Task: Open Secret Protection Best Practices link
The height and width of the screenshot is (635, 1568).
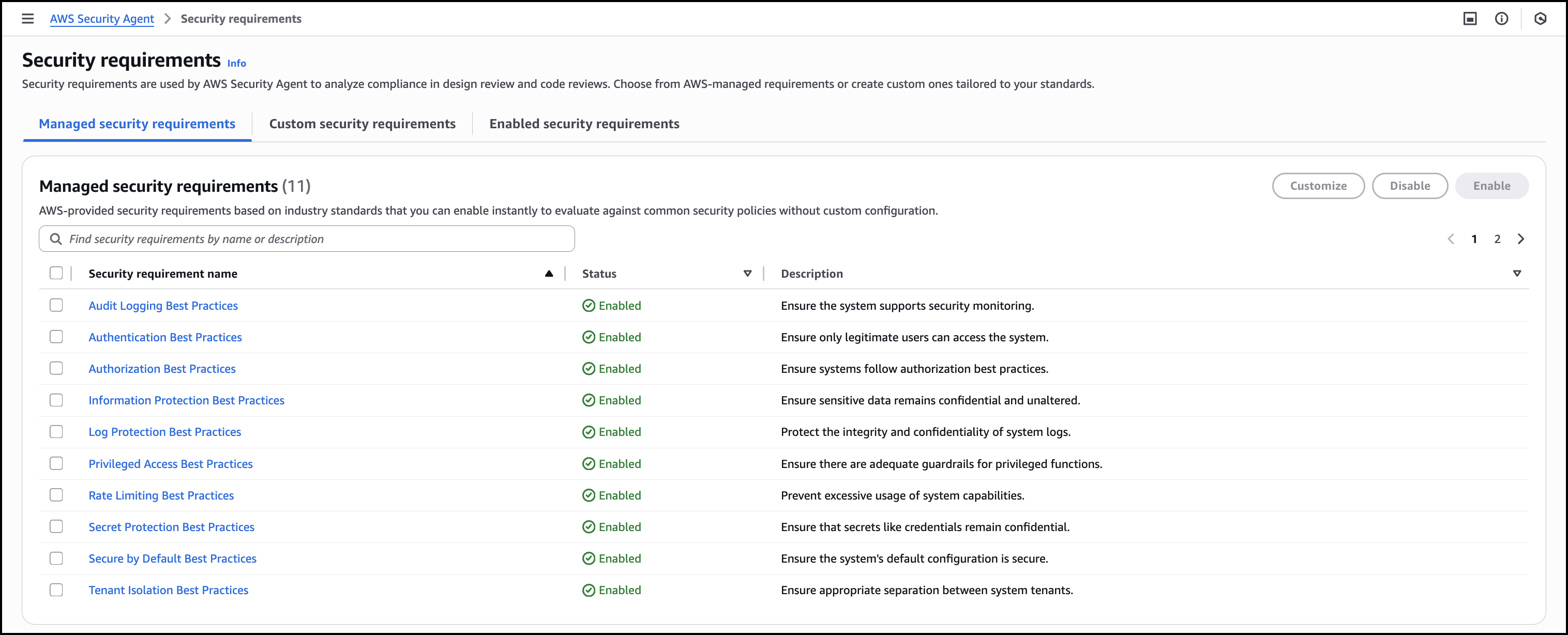Action: 171,526
